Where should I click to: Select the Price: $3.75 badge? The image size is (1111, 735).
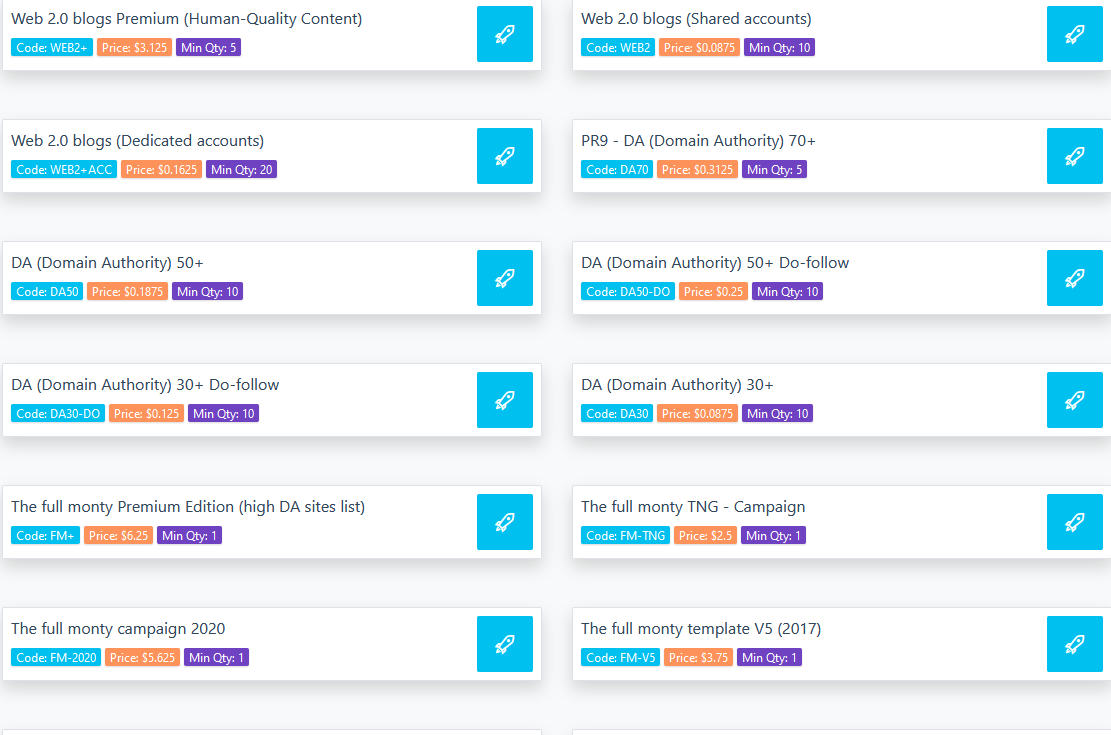pyautogui.click(x=699, y=657)
